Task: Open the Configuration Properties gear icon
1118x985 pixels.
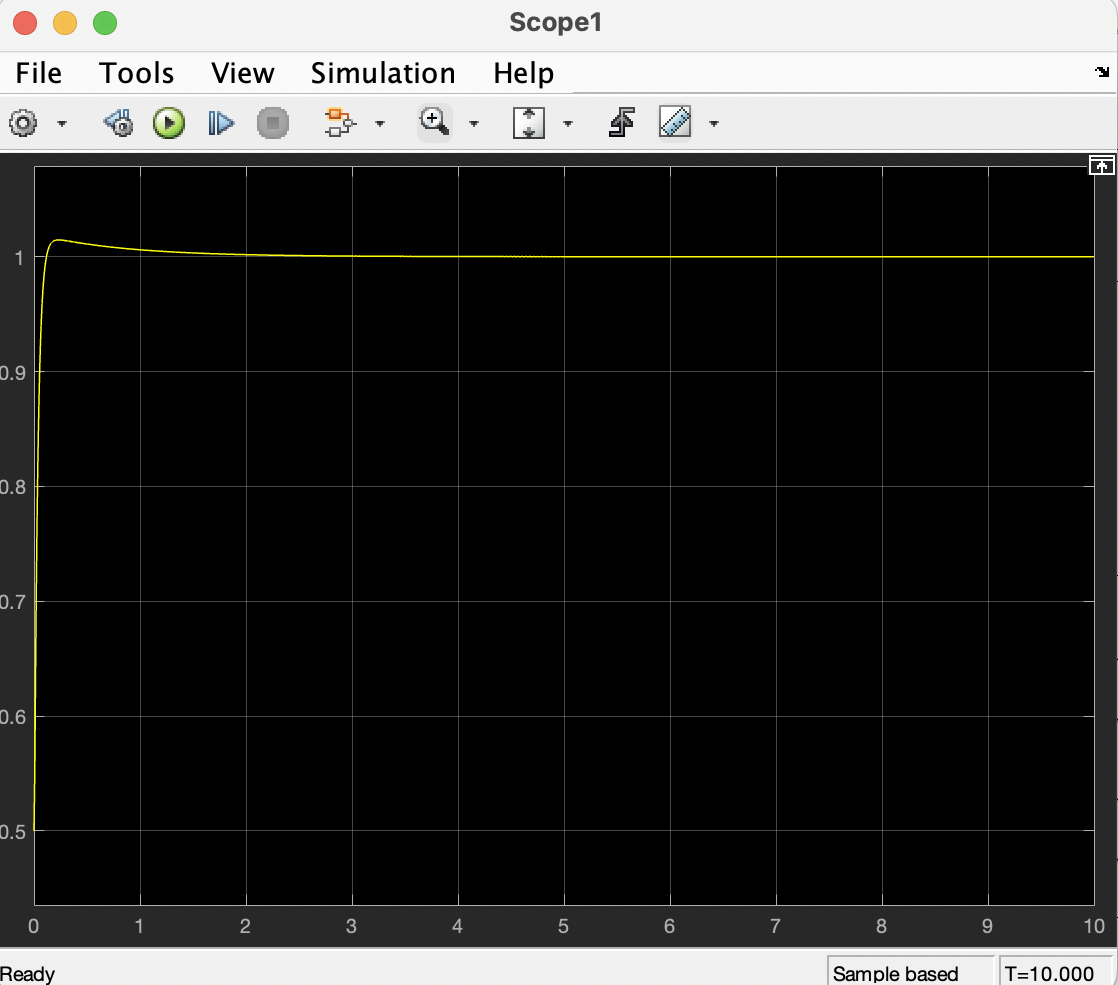Action: point(22,122)
